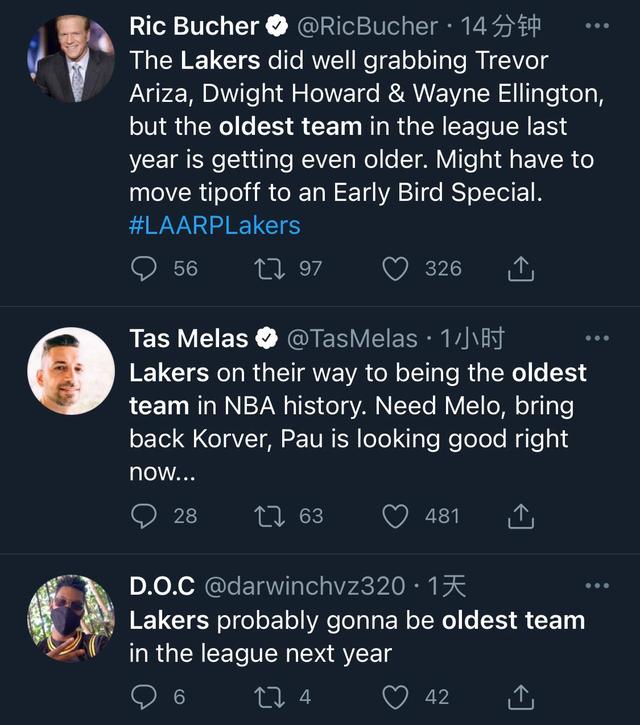Open Ric Bucher's profile by name
The height and width of the screenshot is (725, 640).
tap(194, 27)
